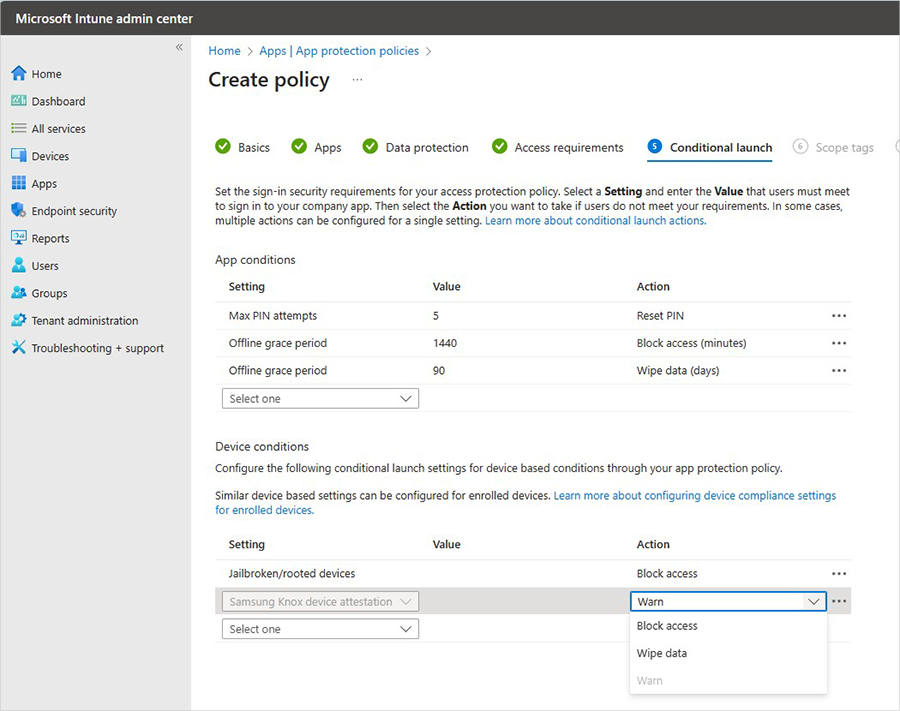Screen dimensions: 900x711
Task: Open Dashboard from the sidebar
Action: [x=58, y=101]
